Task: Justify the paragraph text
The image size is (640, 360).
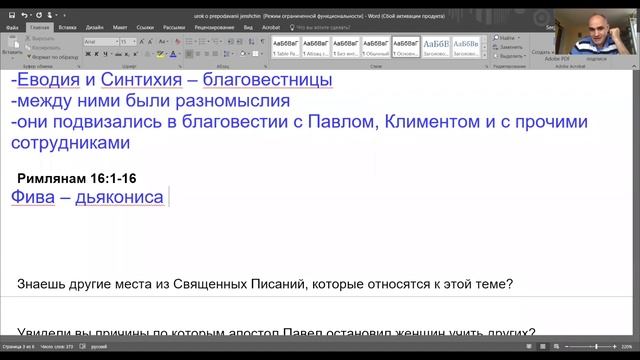Action: coord(215,54)
